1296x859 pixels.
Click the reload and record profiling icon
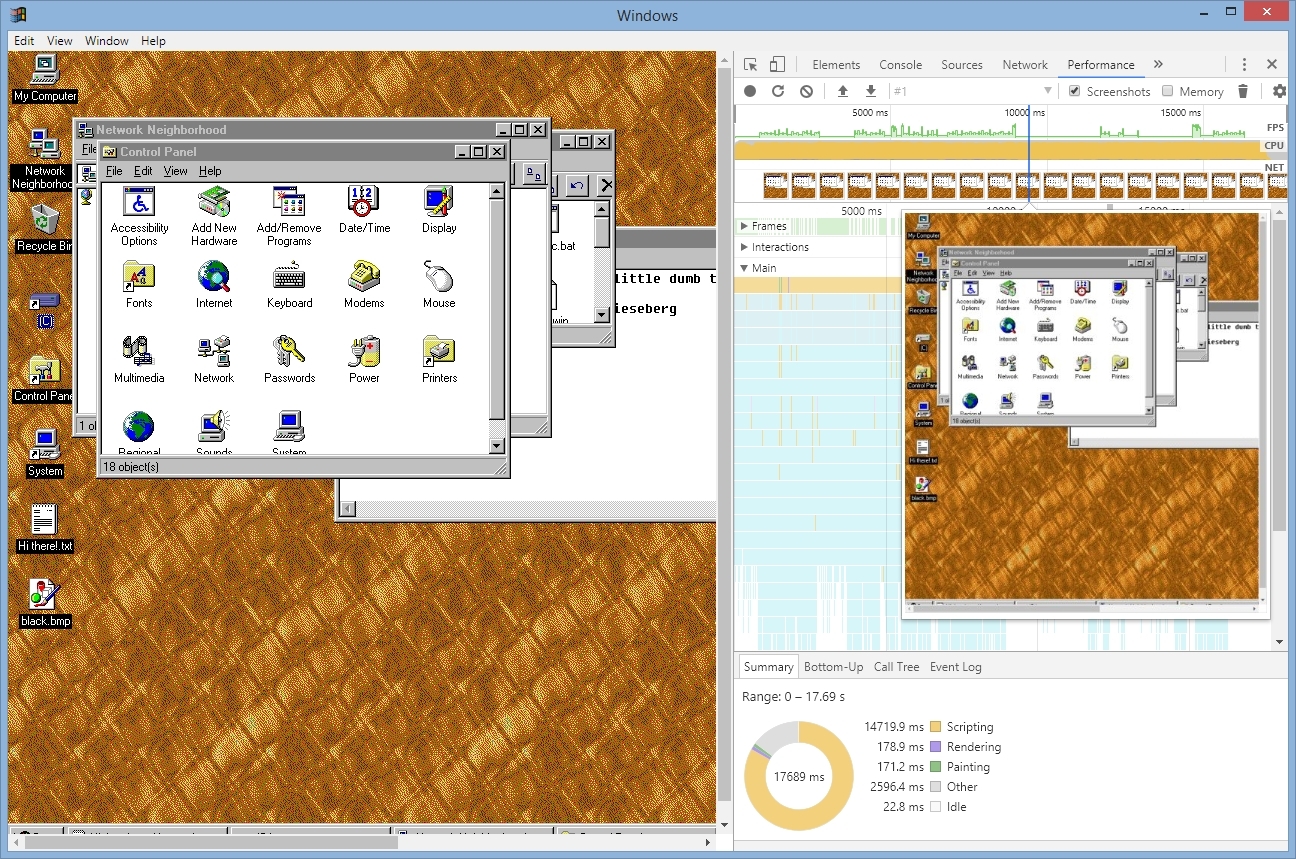click(x=778, y=91)
